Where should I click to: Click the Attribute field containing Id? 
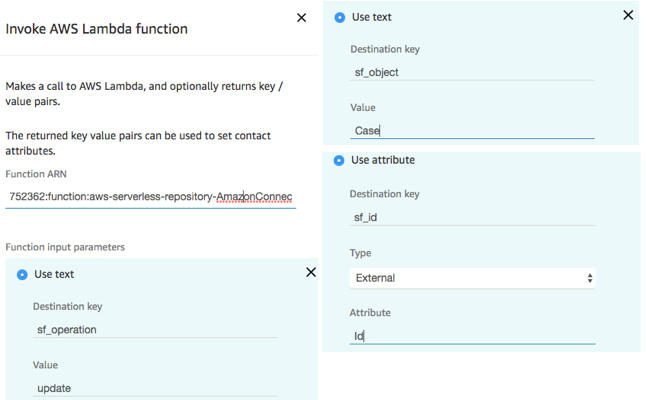(473, 336)
